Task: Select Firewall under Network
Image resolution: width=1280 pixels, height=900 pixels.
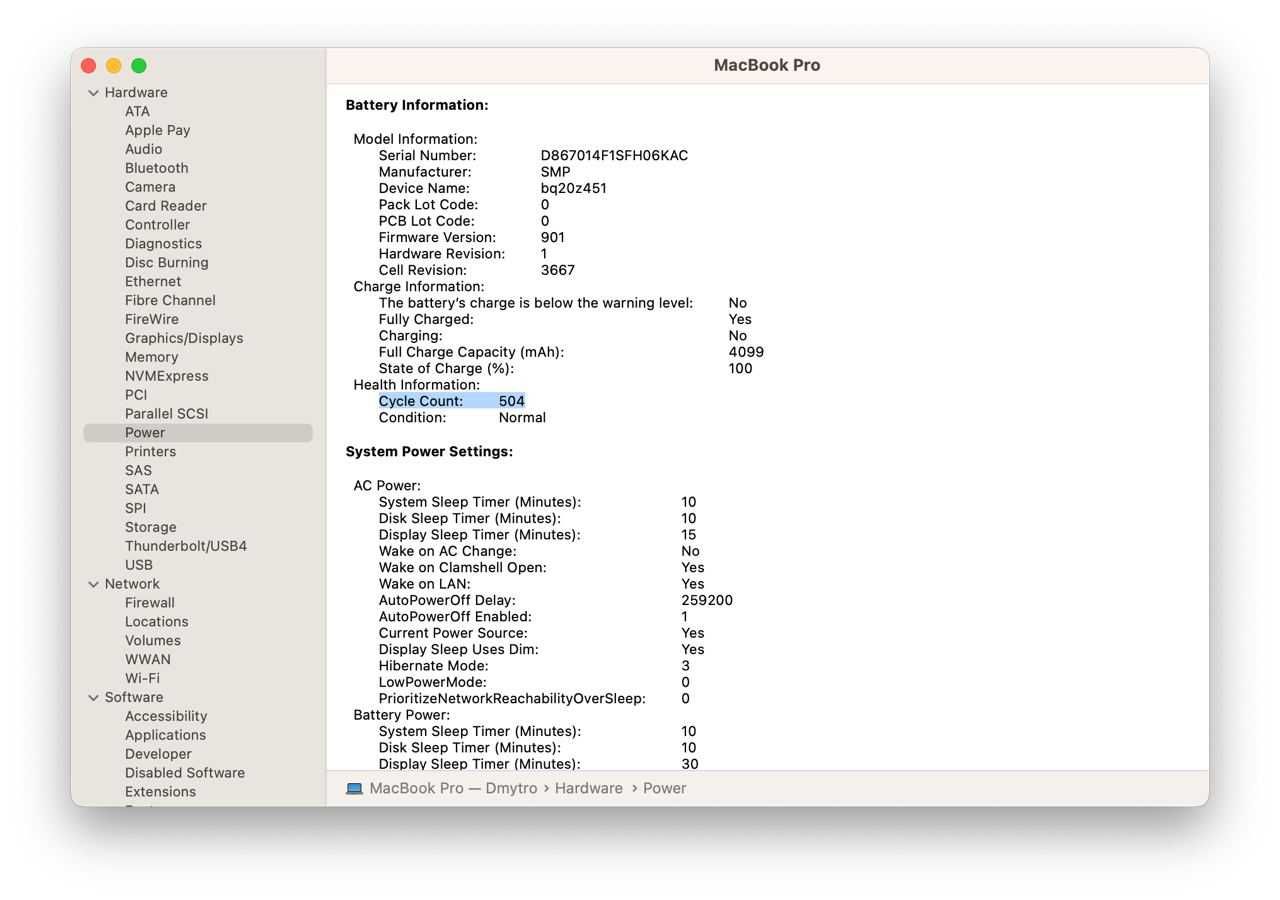Action: [x=149, y=603]
